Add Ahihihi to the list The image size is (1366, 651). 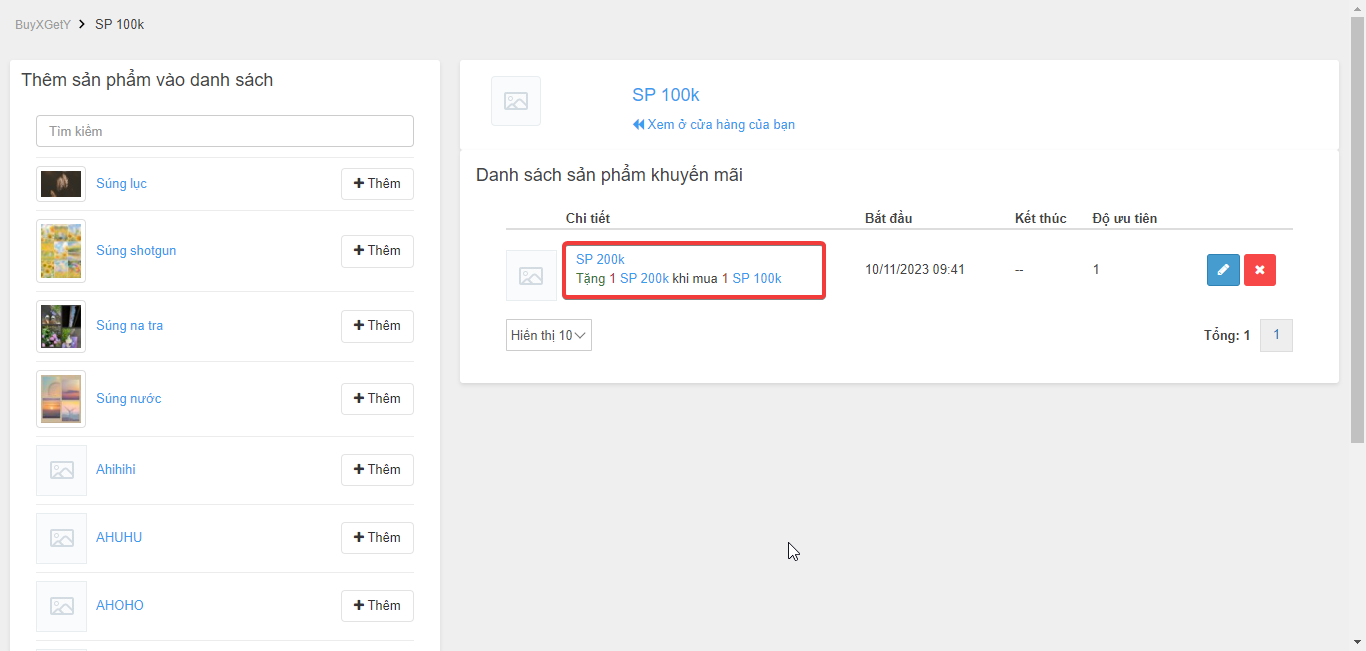(377, 470)
